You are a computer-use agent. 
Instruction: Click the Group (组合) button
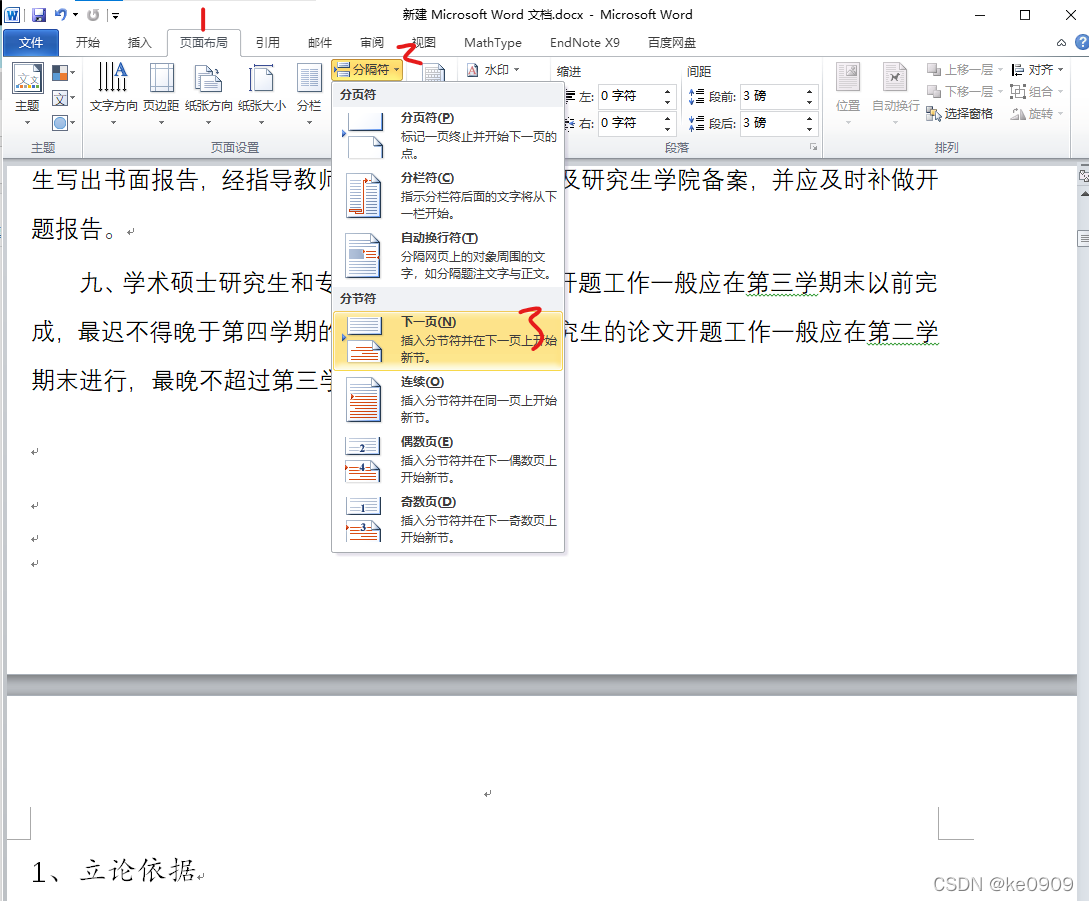pos(1037,92)
